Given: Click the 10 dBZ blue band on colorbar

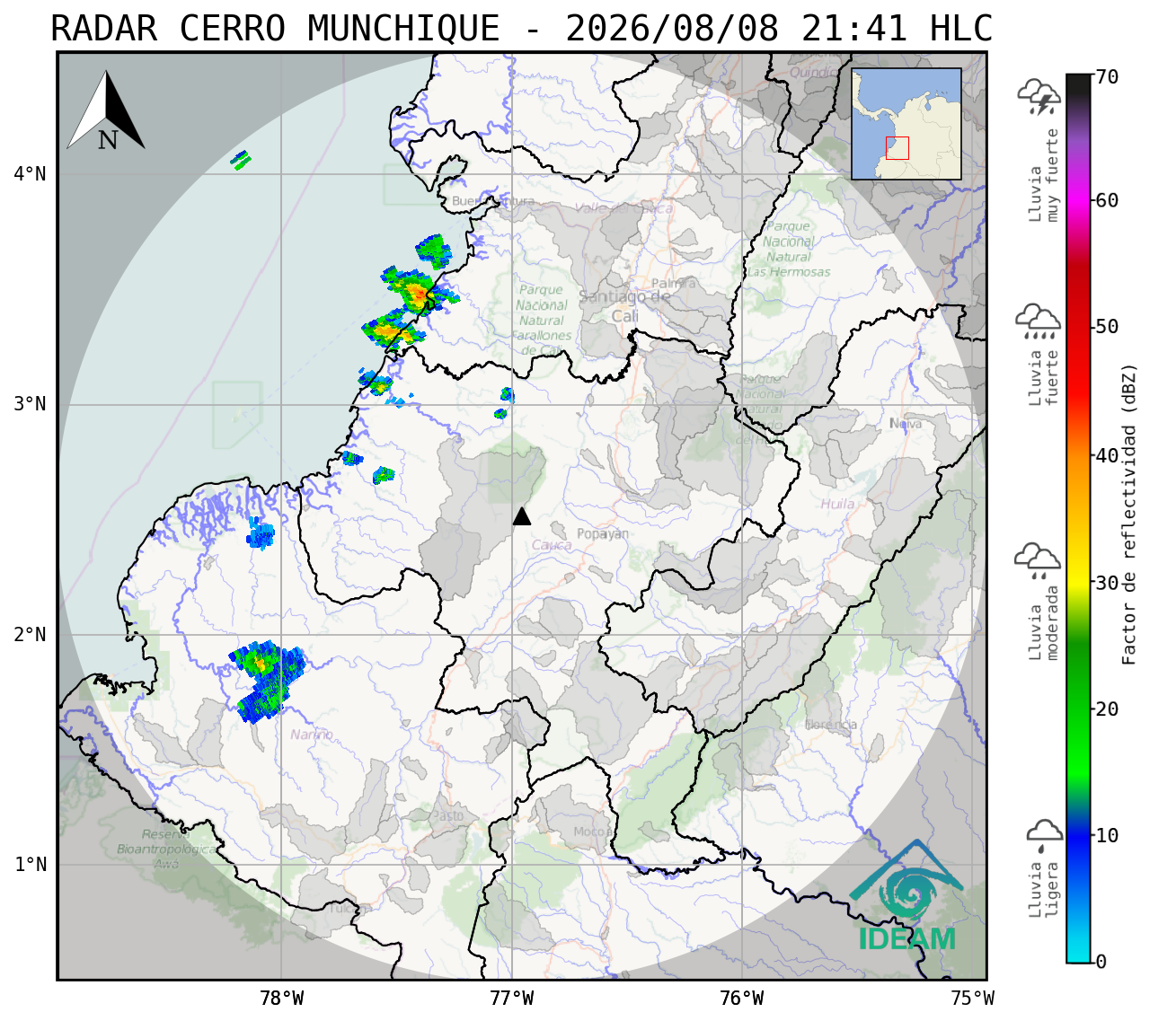Looking at the screenshot, I should point(1079,835).
